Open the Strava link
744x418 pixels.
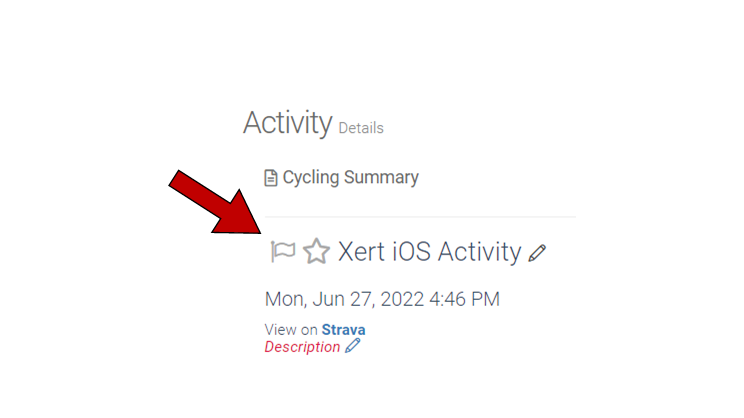pos(343,329)
